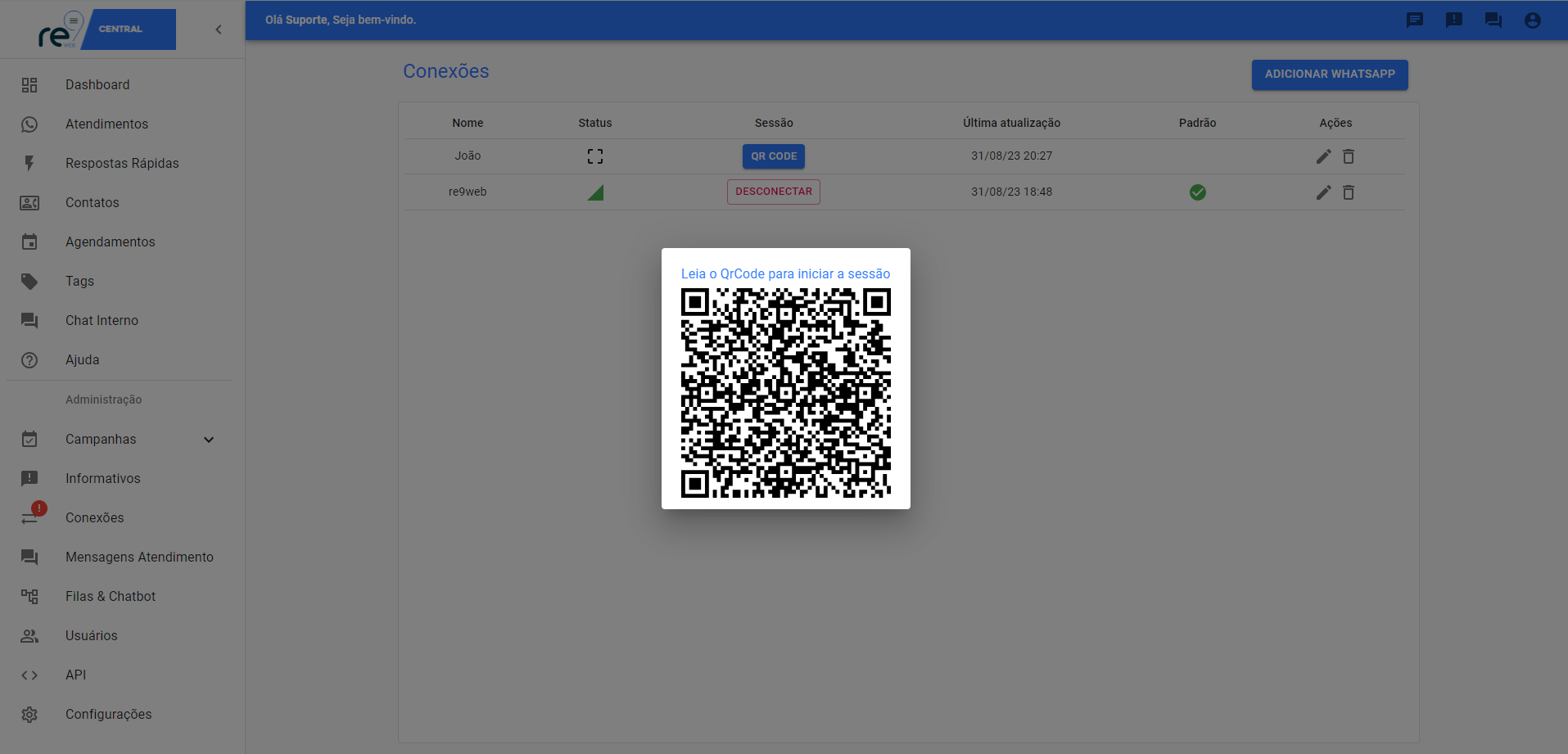Click the ADICIONAR WHATSAPP button
This screenshot has height=754, width=1568.
point(1330,74)
